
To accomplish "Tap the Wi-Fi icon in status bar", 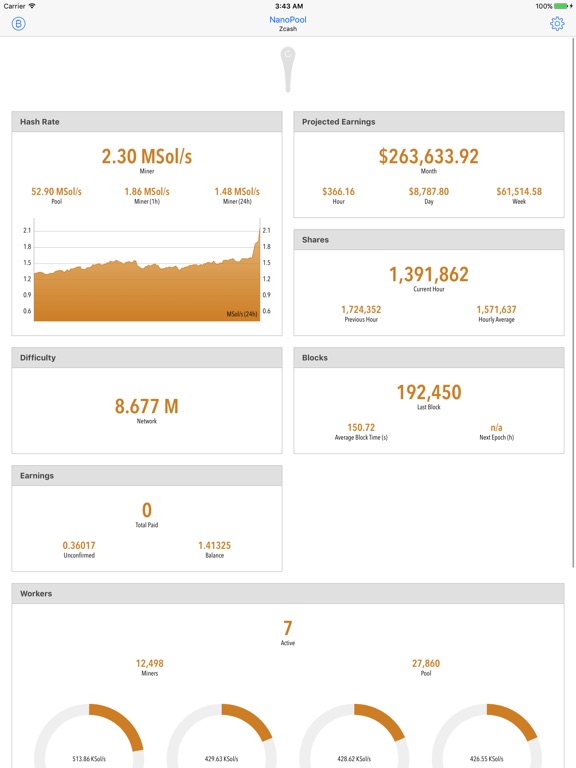I will point(32,6).
